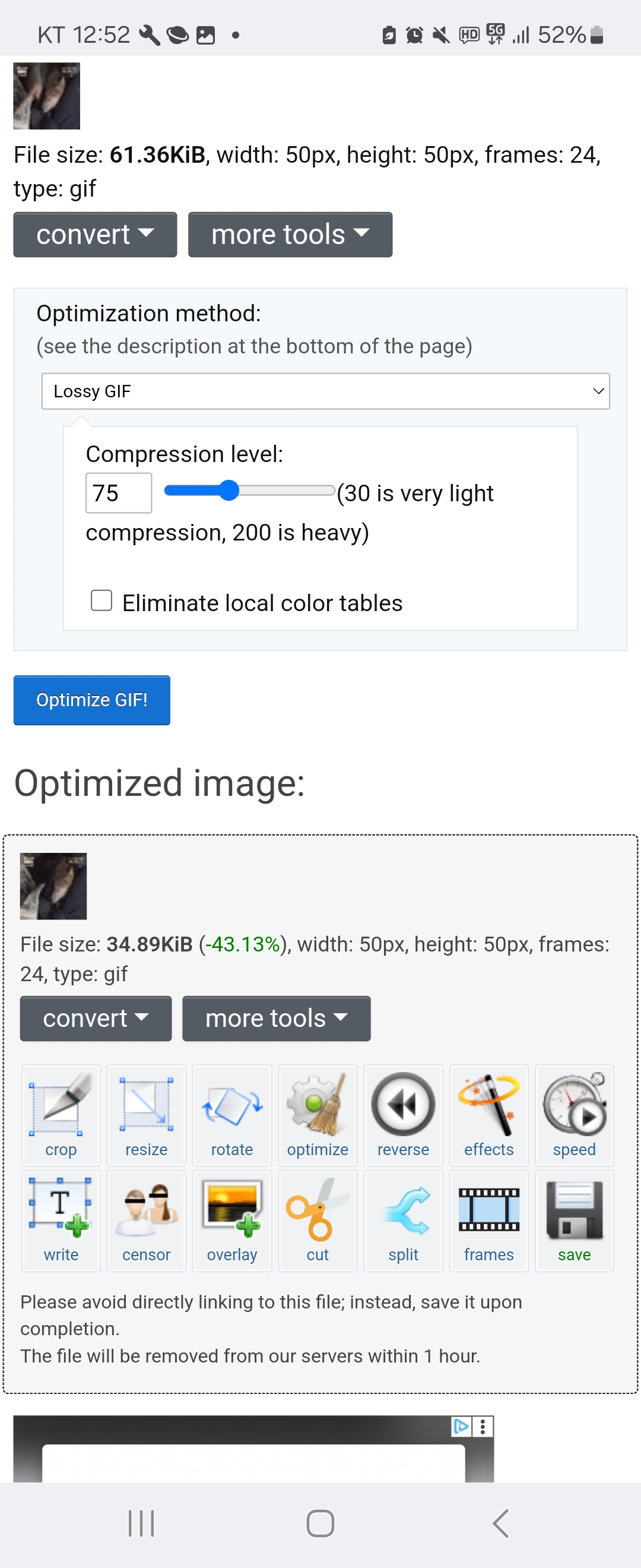The height and width of the screenshot is (1568, 641).
Task: Open convert menu under optimized image
Action: click(x=96, y=1018)
